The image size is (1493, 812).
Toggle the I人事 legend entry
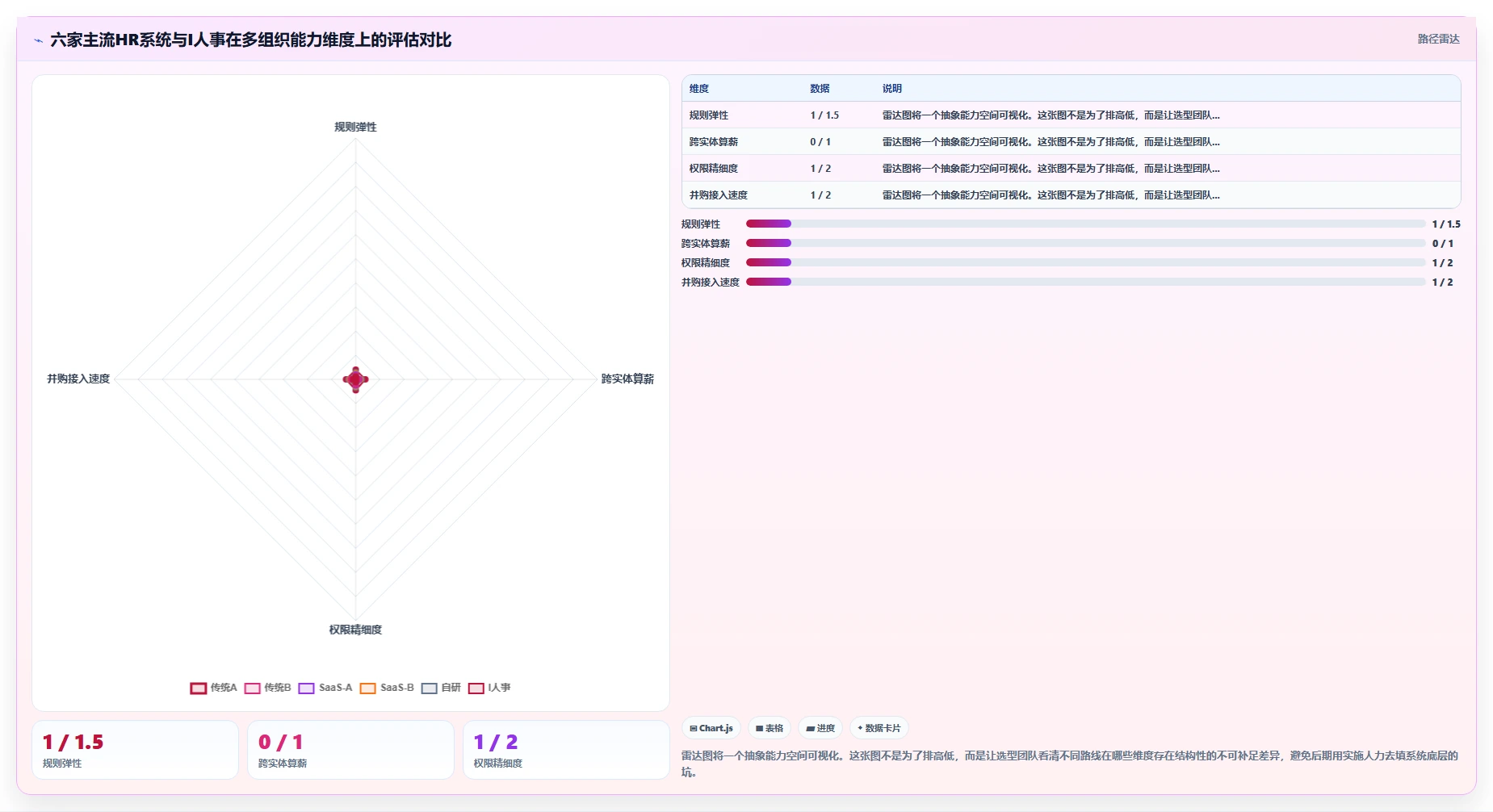489,688
